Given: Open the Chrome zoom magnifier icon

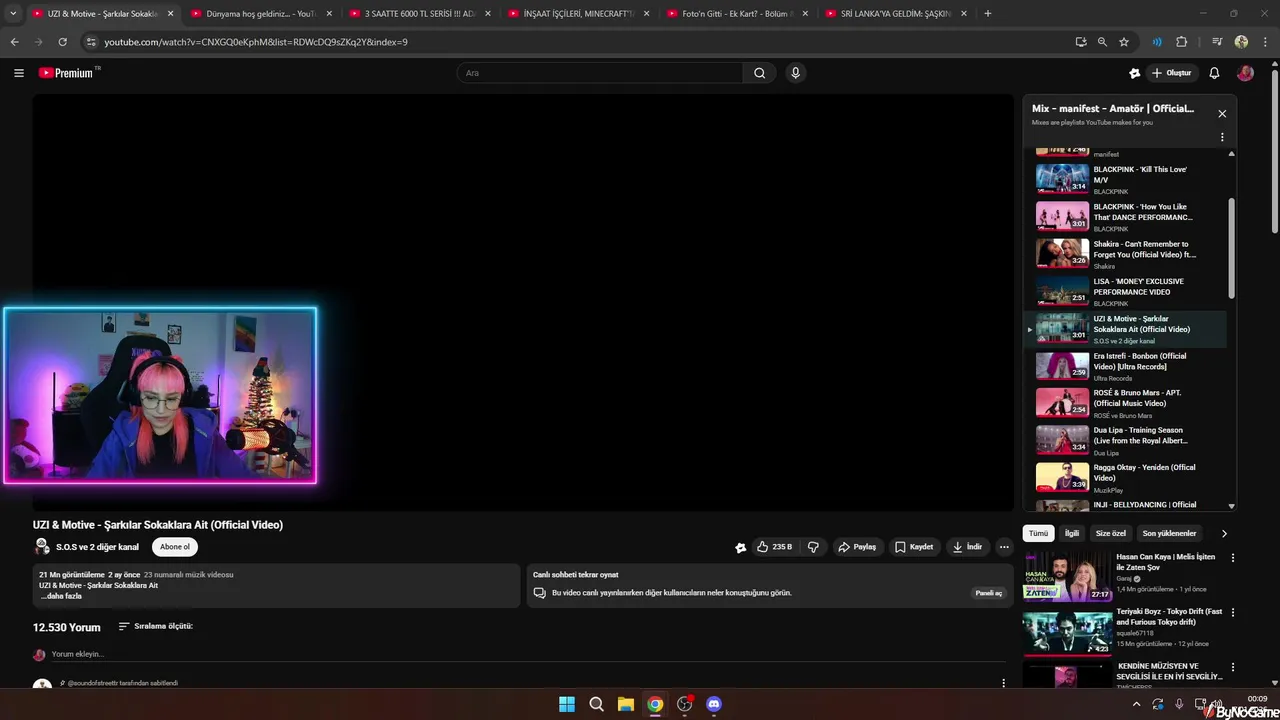Looking at the screenshot, I should click(x=1102, y=42).
